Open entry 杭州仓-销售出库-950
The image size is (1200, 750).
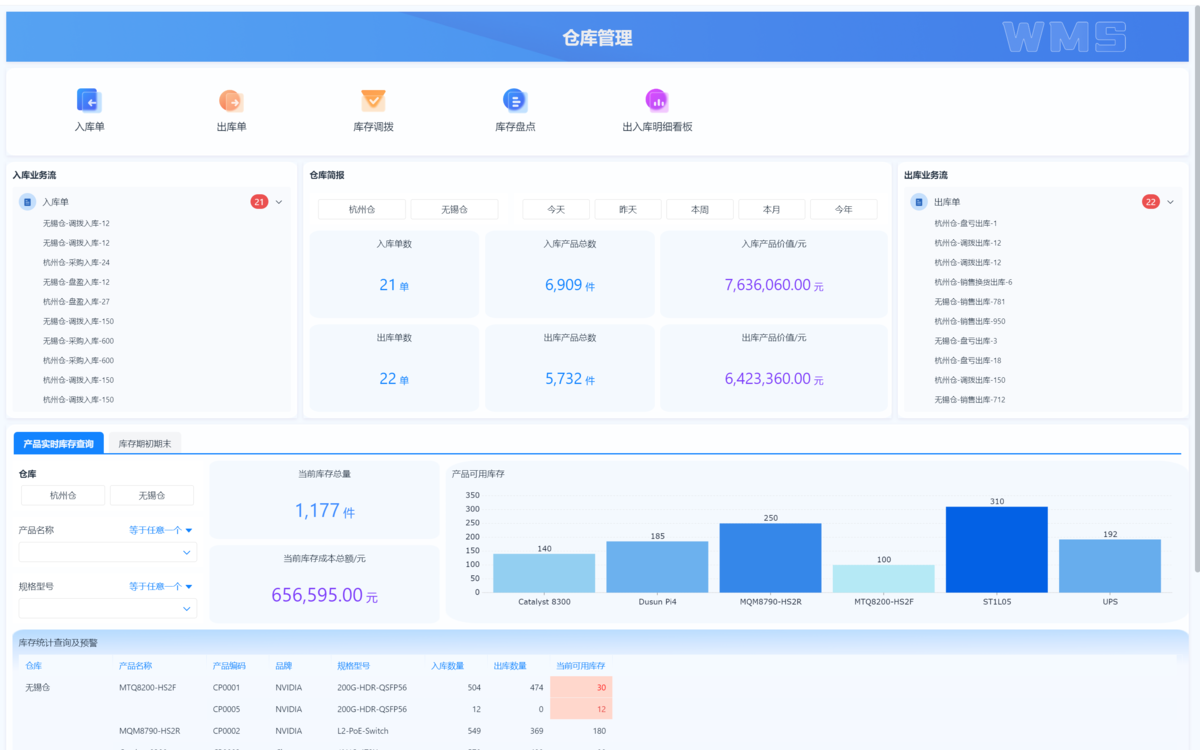[x=969, y=321]
